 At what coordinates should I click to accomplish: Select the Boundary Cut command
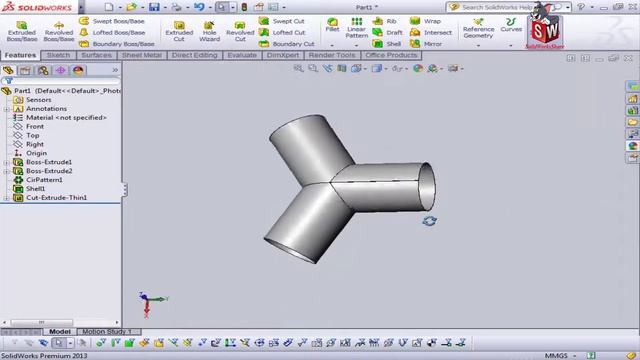point(287,44)
